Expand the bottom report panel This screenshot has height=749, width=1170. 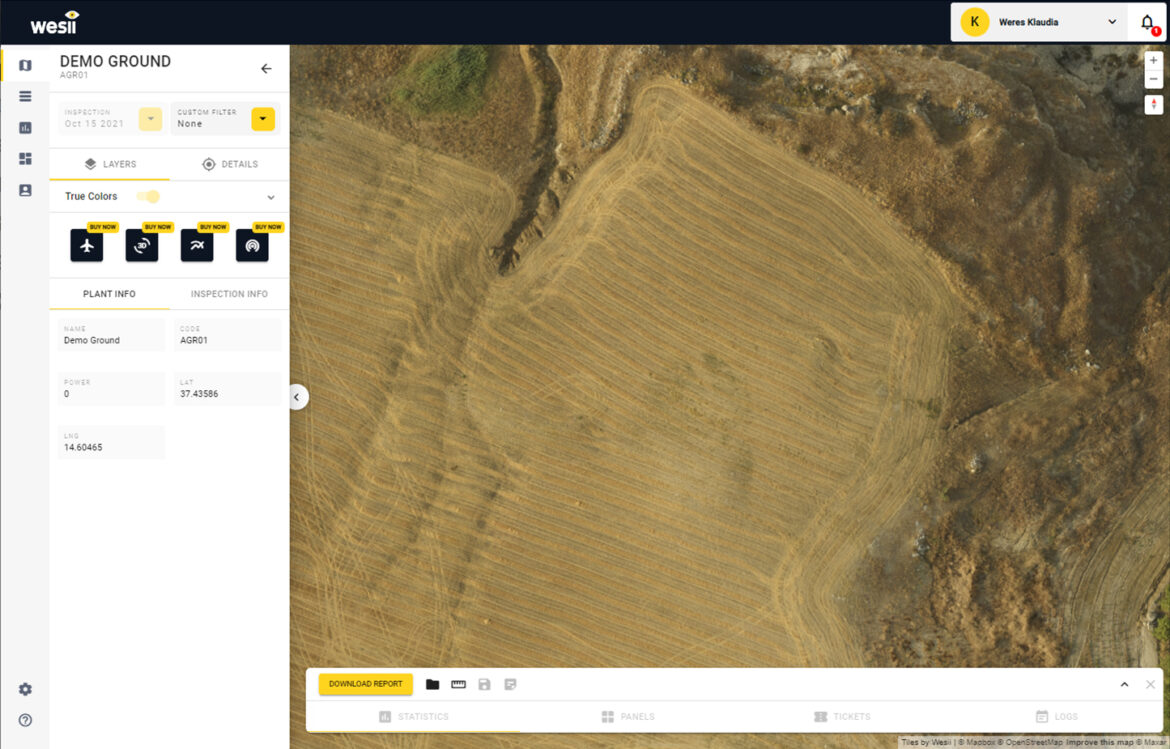click(x=1124, y=685)
